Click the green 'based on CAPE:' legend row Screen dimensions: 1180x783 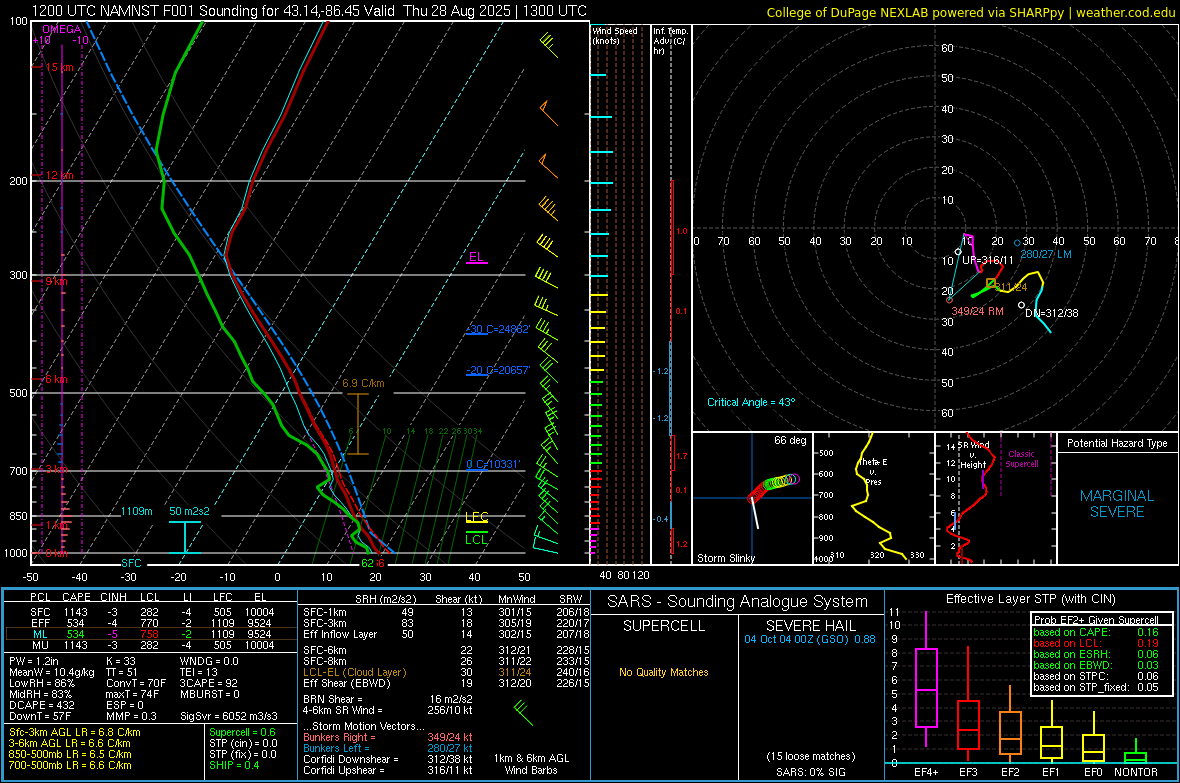point(1096,632)
